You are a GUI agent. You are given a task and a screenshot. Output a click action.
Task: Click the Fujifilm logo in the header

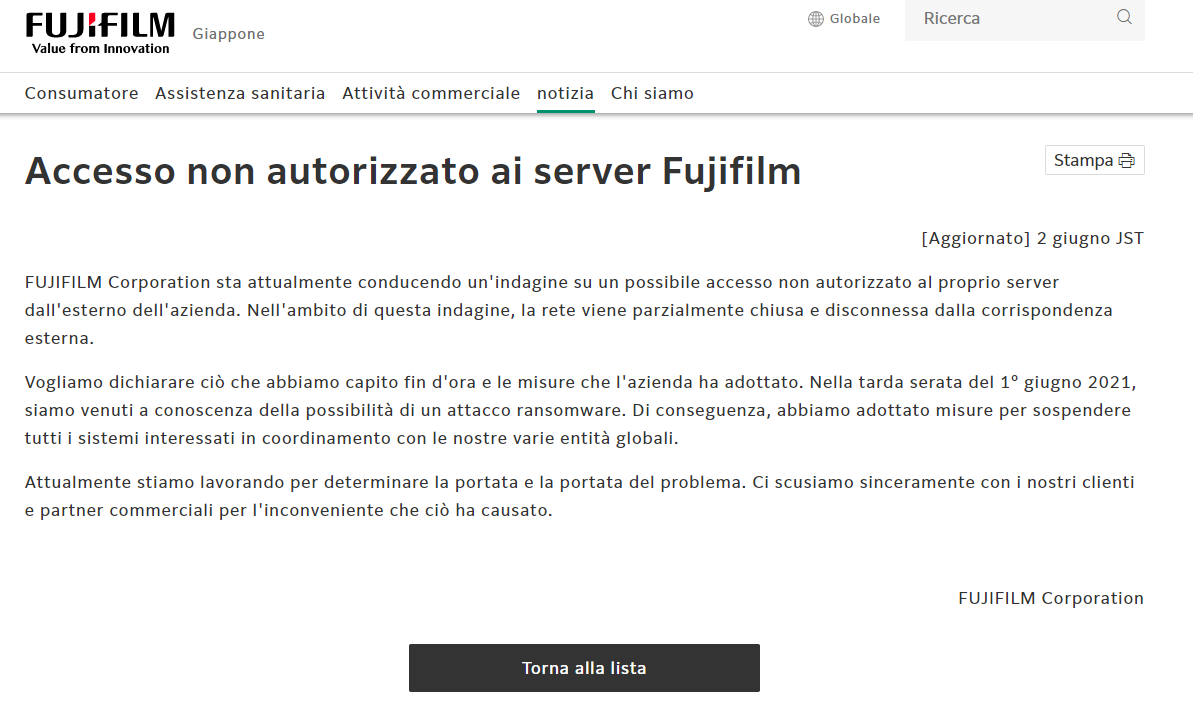click(100, 33)
